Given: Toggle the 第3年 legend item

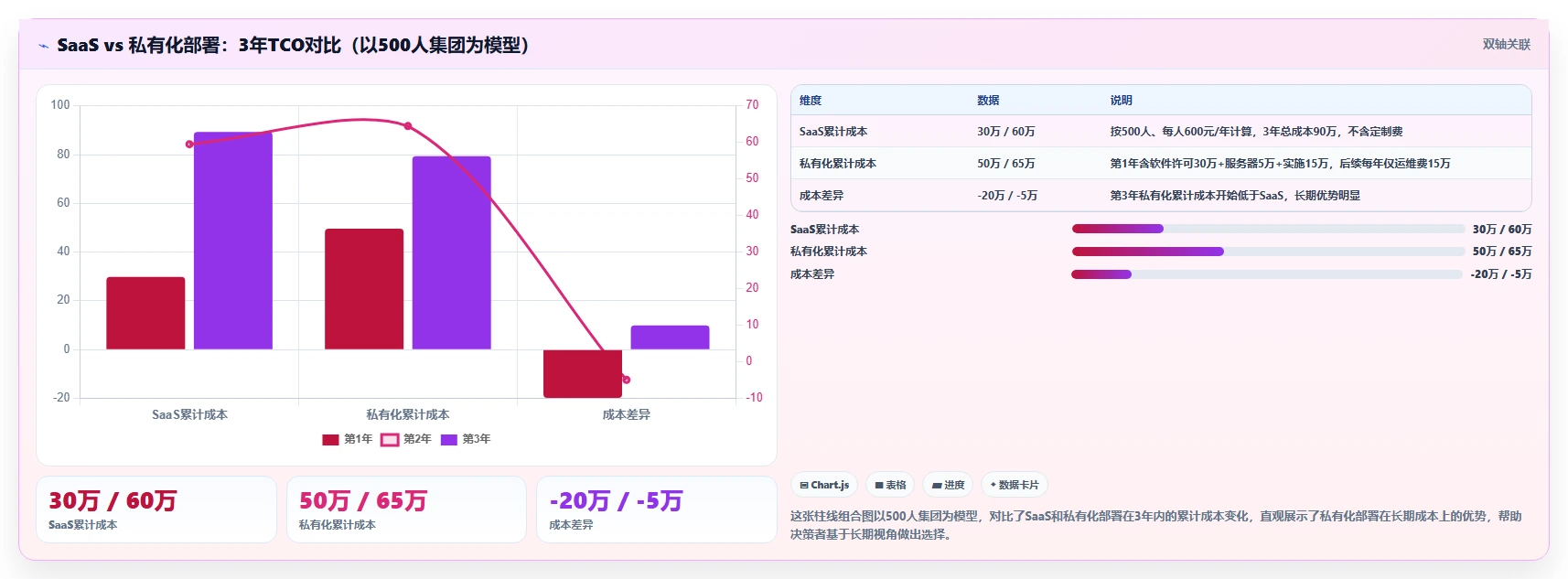Looking at the screenshot, I should click(x=466, y=439).
